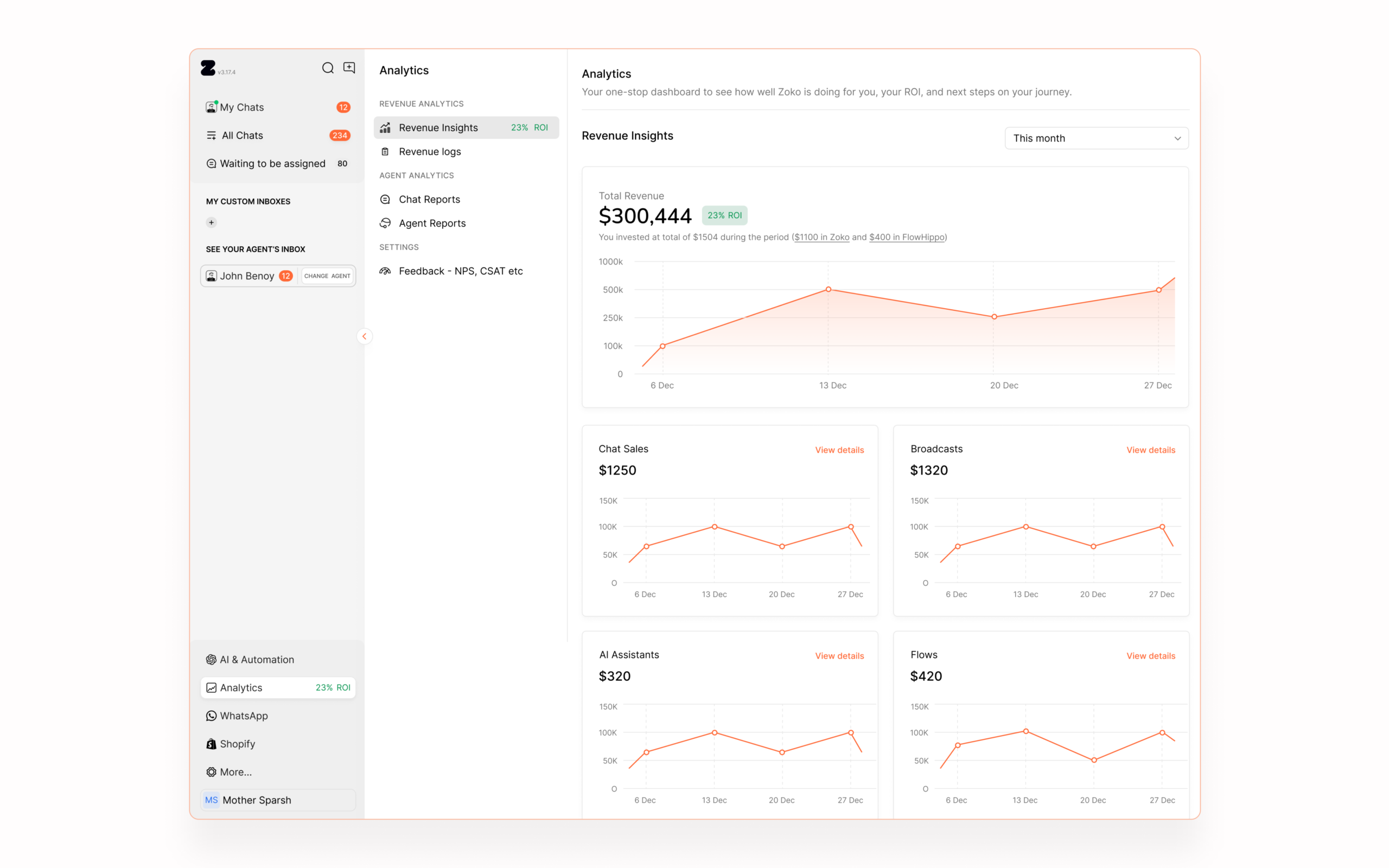Open the search icon in sidebar header
The image size is (1389, 868).
pos(328,68)
